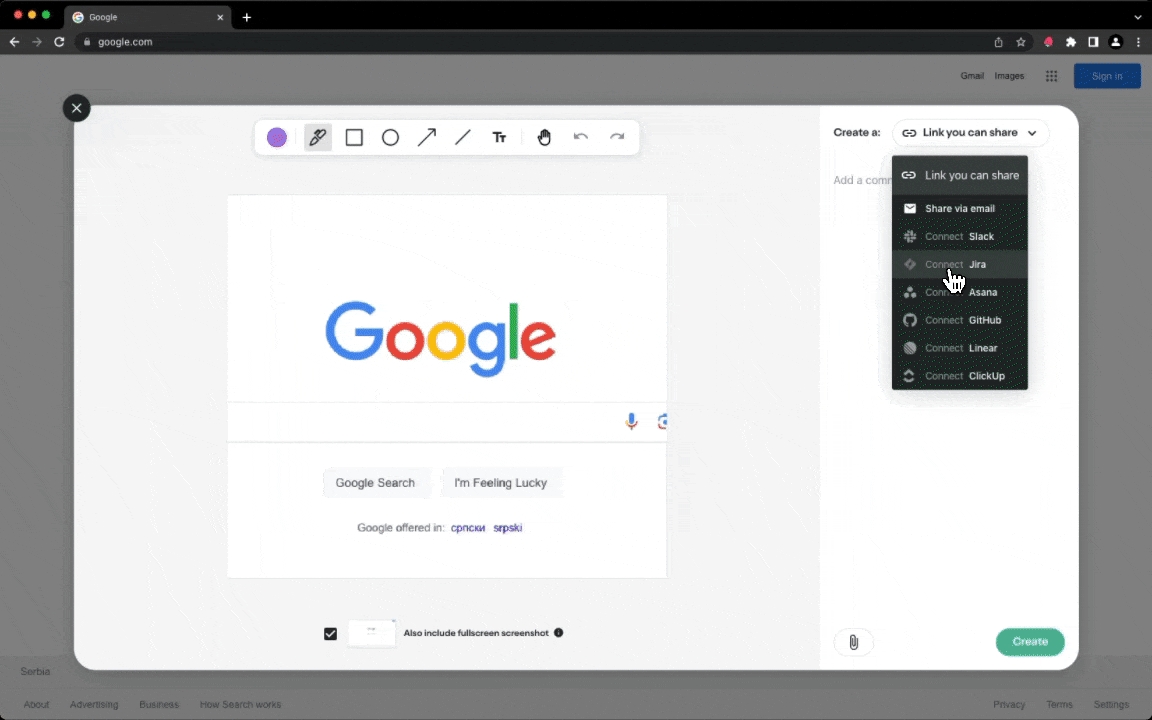Choose Connect Slack from the list

(x=959, y=237)
